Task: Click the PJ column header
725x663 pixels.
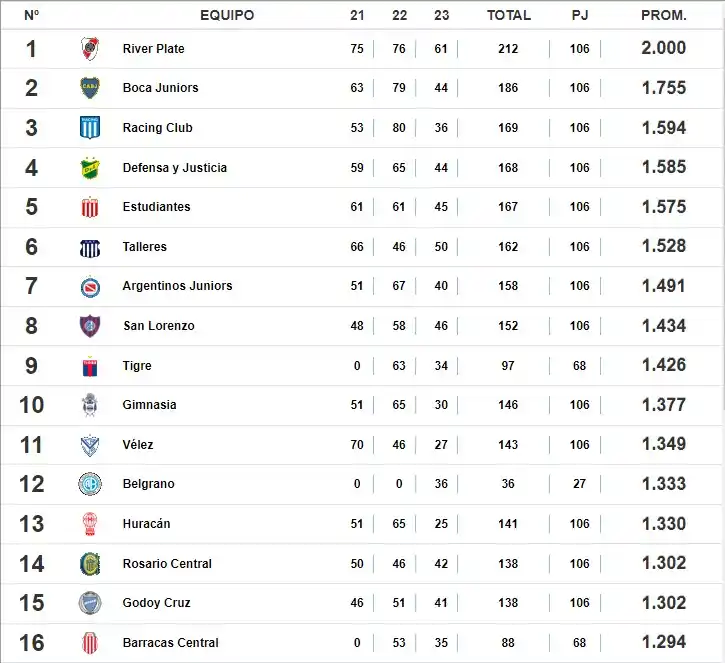Action: click(x=580, y=15)
